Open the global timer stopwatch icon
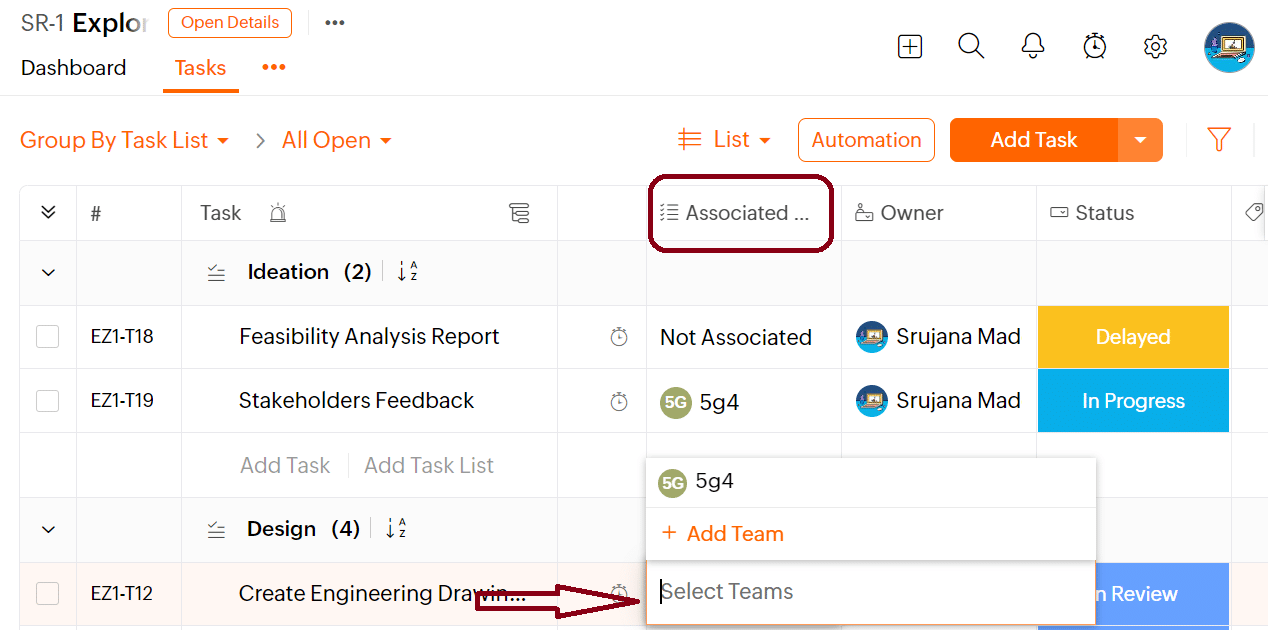 [x=1095, y=46]
